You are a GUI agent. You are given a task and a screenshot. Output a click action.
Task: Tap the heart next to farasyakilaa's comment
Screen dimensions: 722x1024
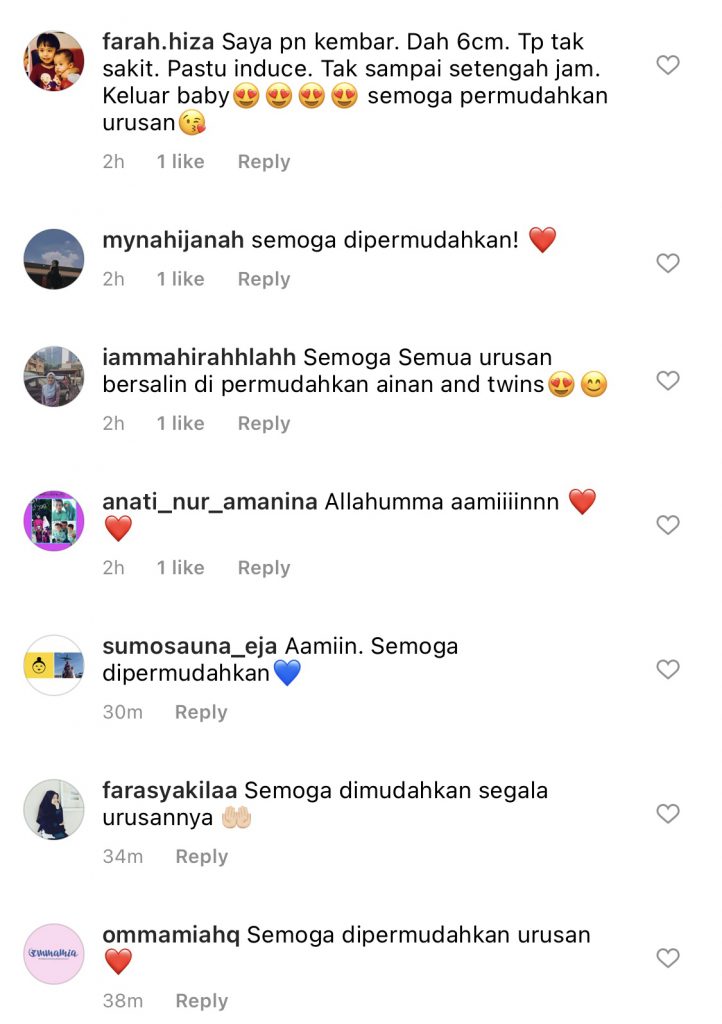[668, 813]
